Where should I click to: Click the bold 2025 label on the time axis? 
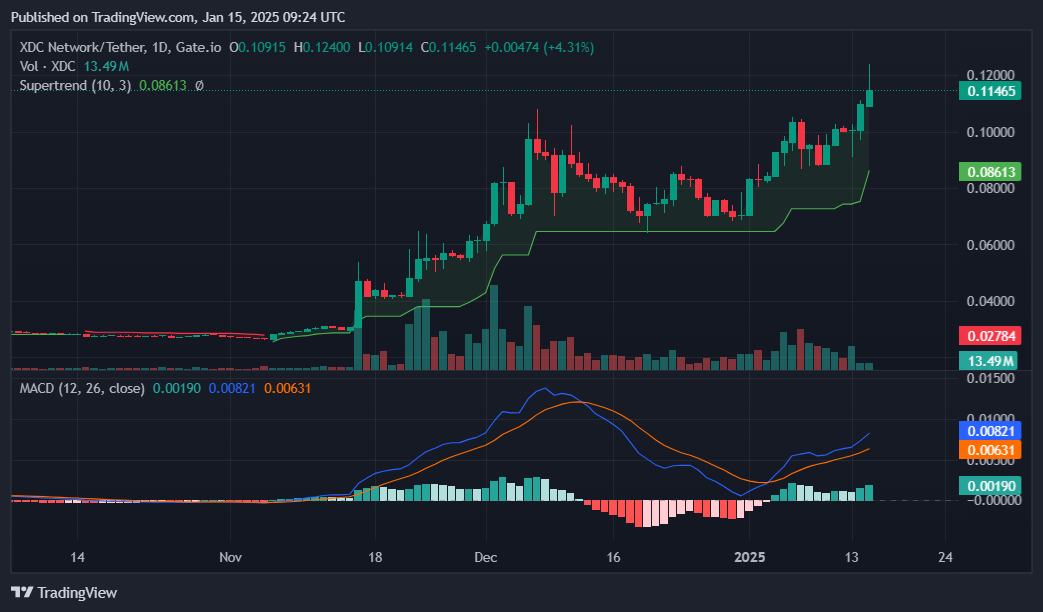coord(750,557)
